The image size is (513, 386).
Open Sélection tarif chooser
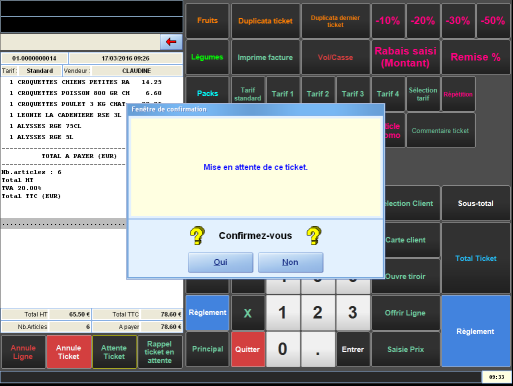(423, 94)
